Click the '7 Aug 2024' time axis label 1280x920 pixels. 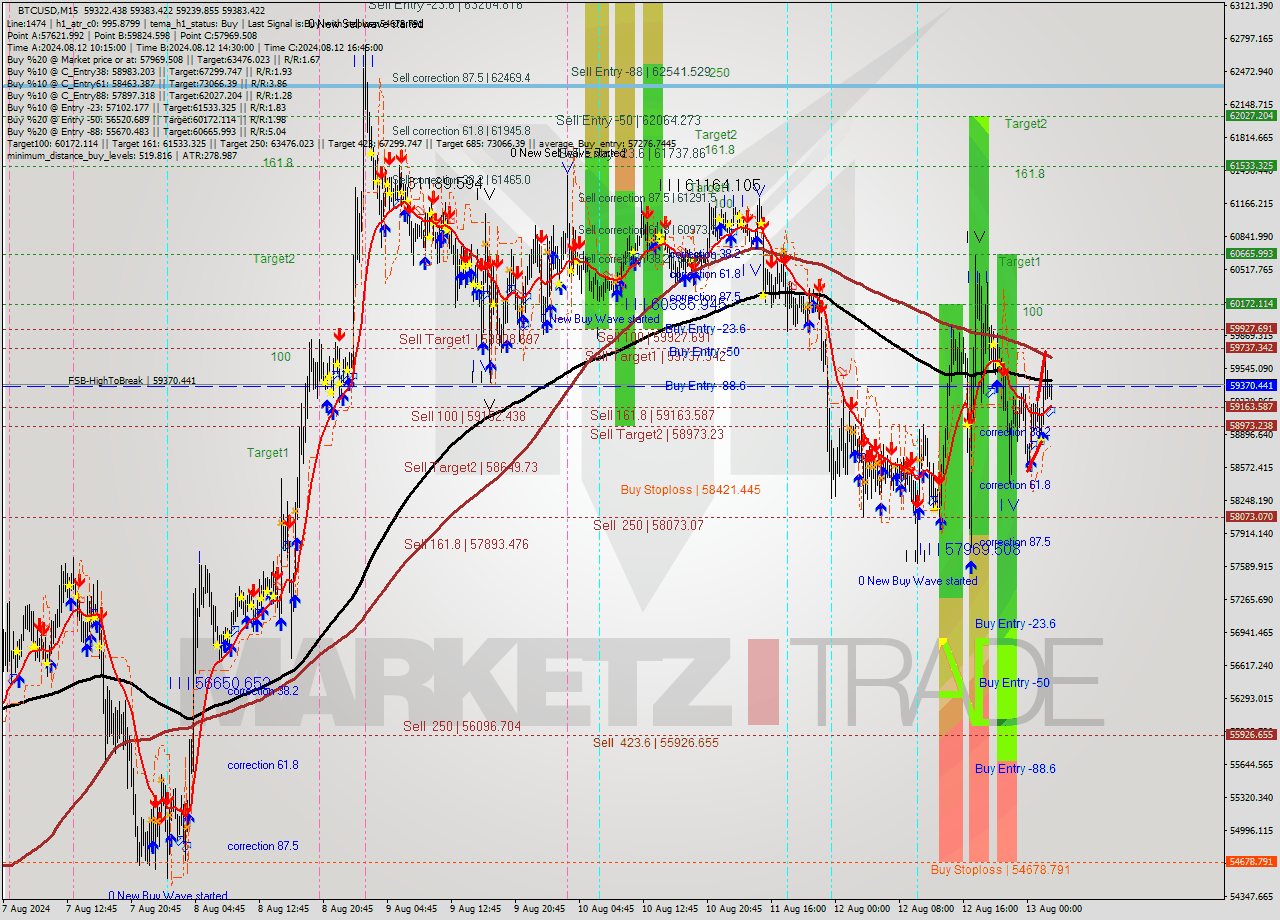click(x=28, y=909)
